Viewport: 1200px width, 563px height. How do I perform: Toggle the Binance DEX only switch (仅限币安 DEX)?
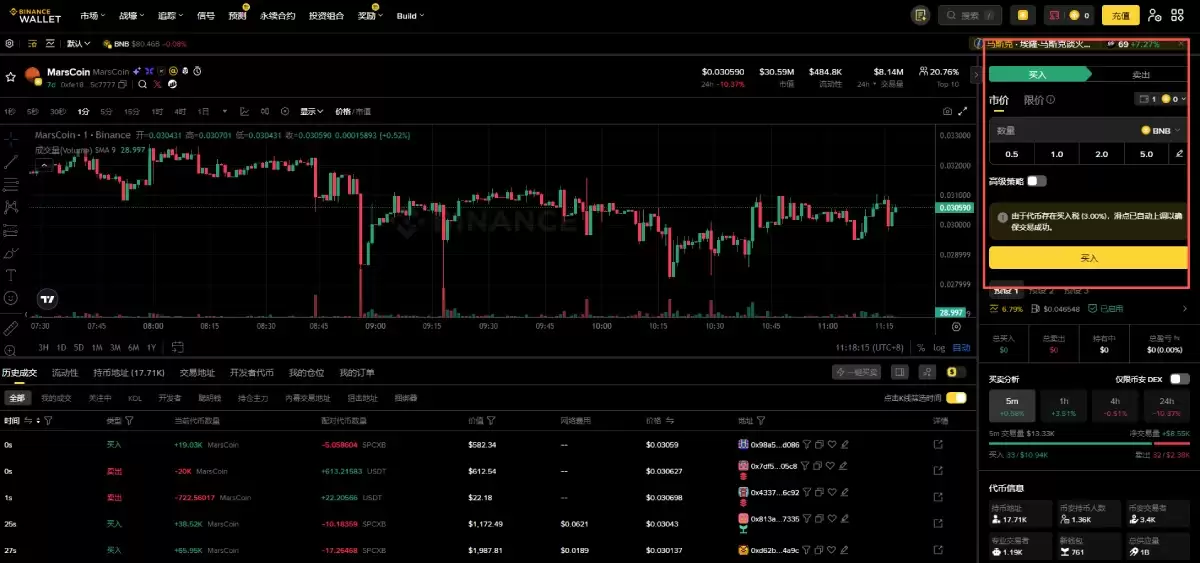[x=1180, y=379]
